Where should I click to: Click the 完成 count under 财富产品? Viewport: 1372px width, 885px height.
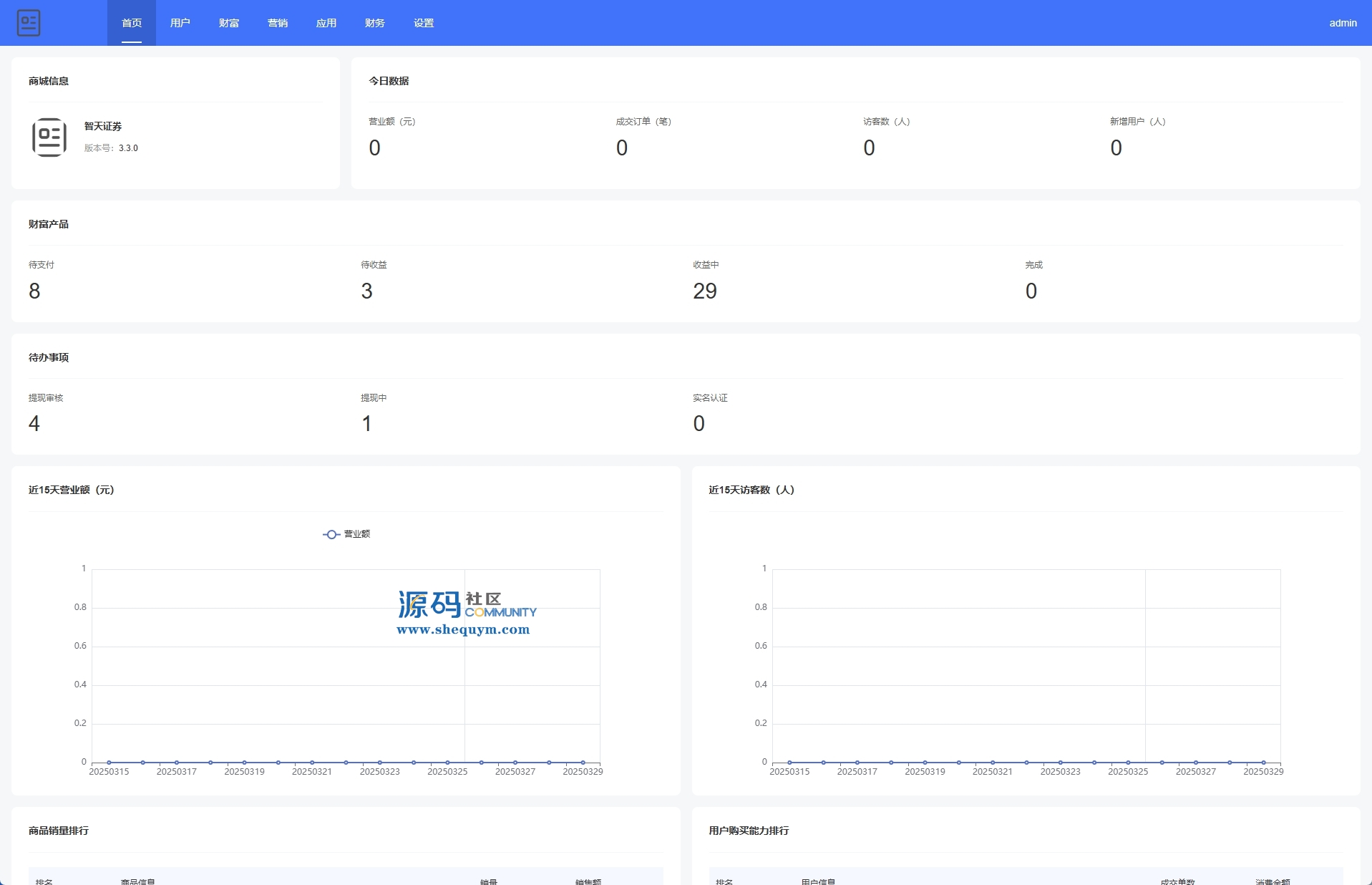coord(1031,291)
